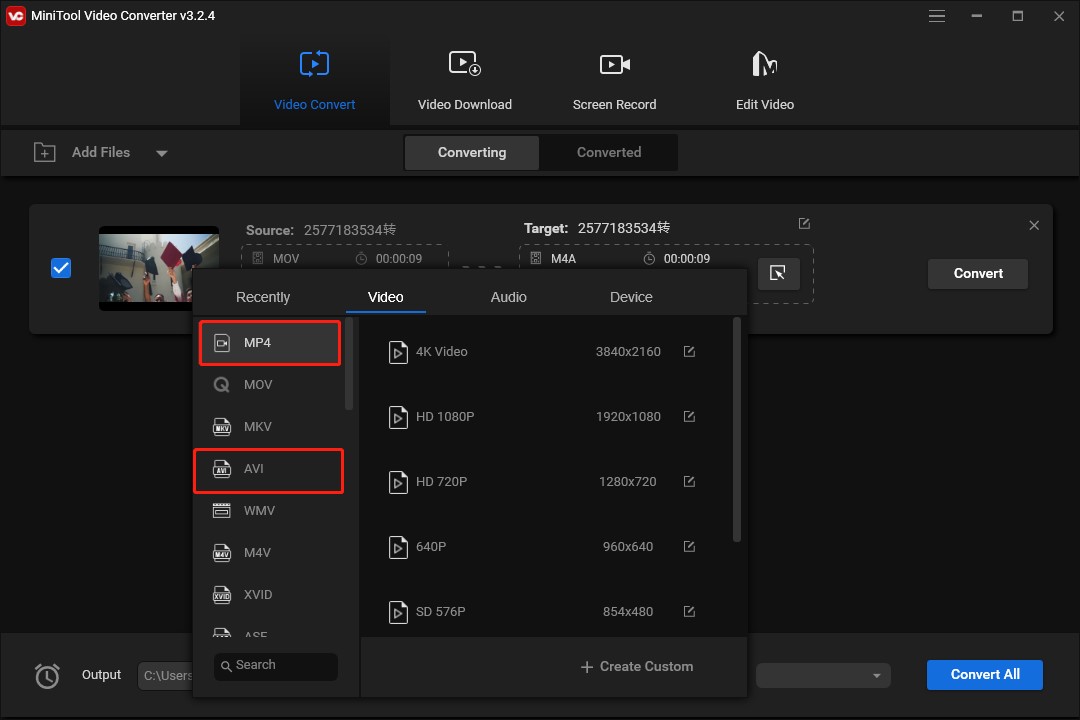The height and width of the screenshot is (720, 1080).
Task: Click the Search formats field
Action: pos(276,666)
